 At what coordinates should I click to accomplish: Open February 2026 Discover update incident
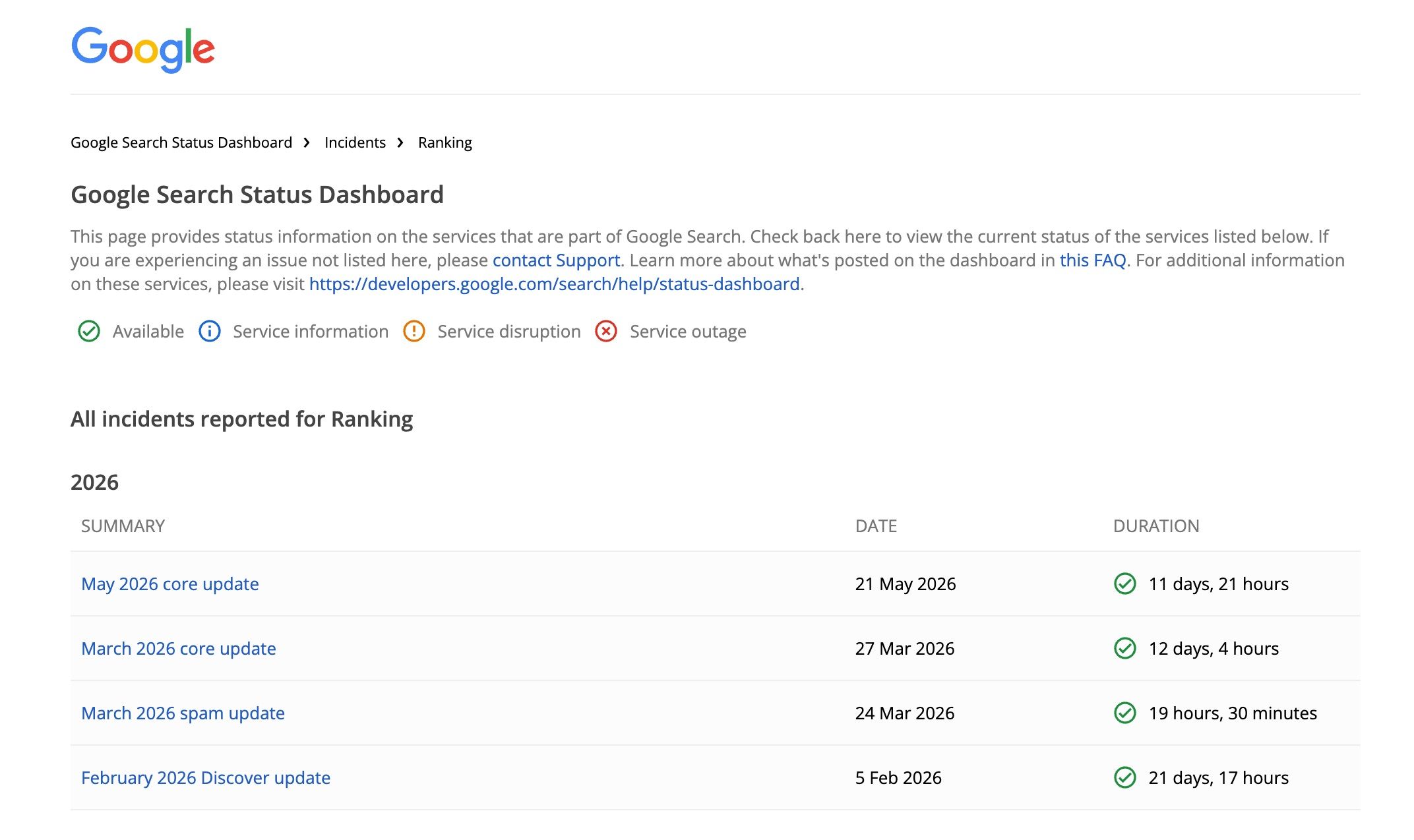click(x=206, y=777)
